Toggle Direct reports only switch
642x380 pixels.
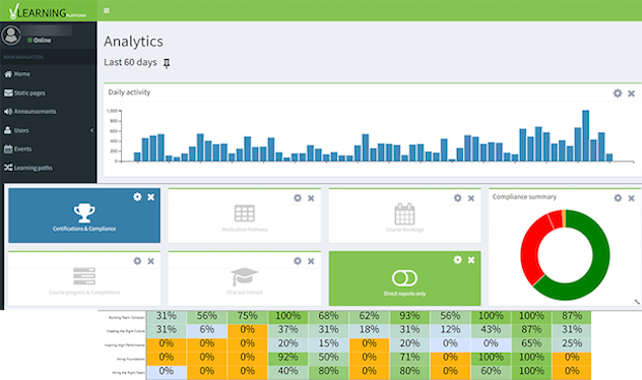405,278
